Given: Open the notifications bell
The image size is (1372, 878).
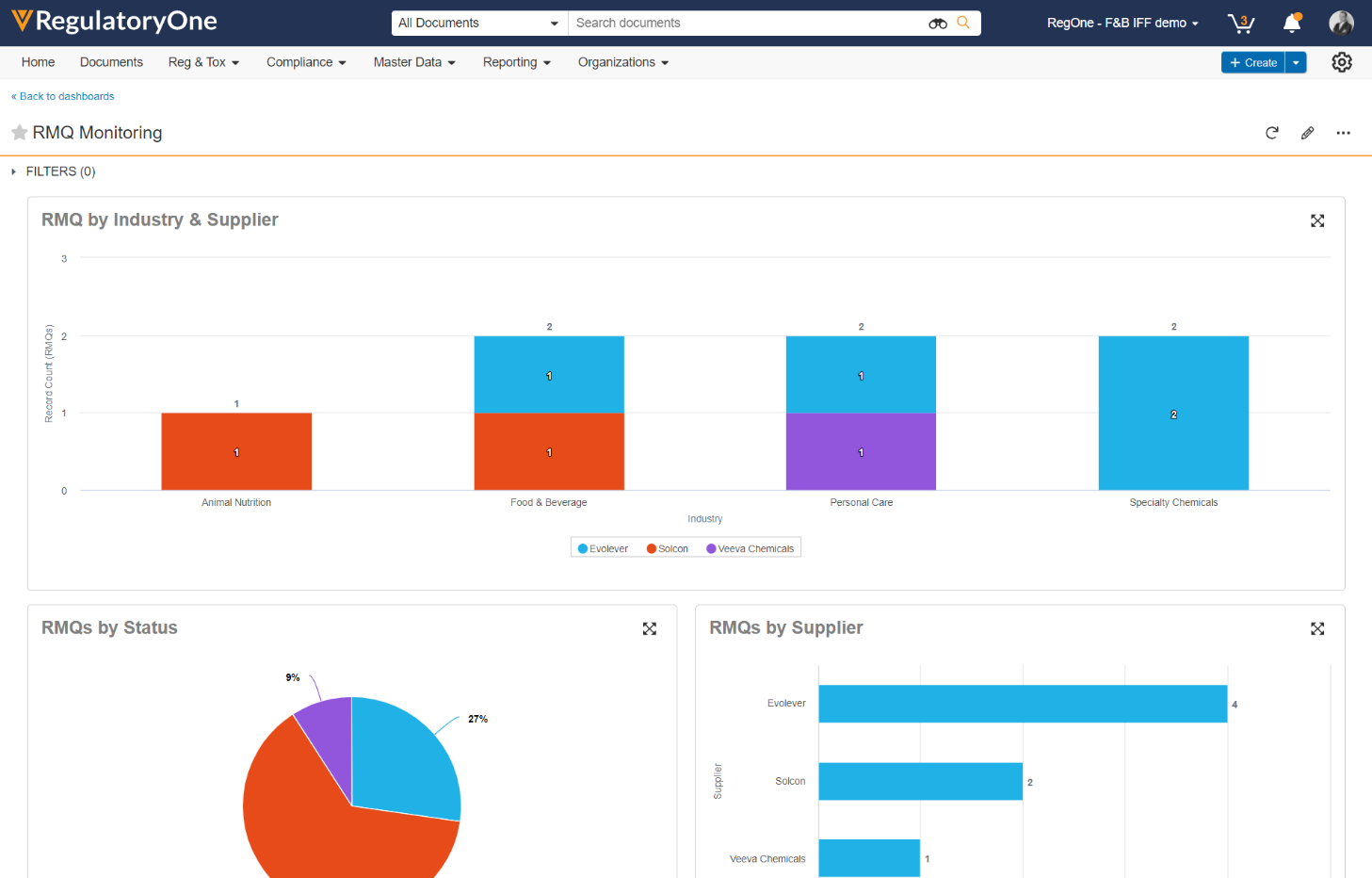Looking at the screenshot, I should [1293, 23].
